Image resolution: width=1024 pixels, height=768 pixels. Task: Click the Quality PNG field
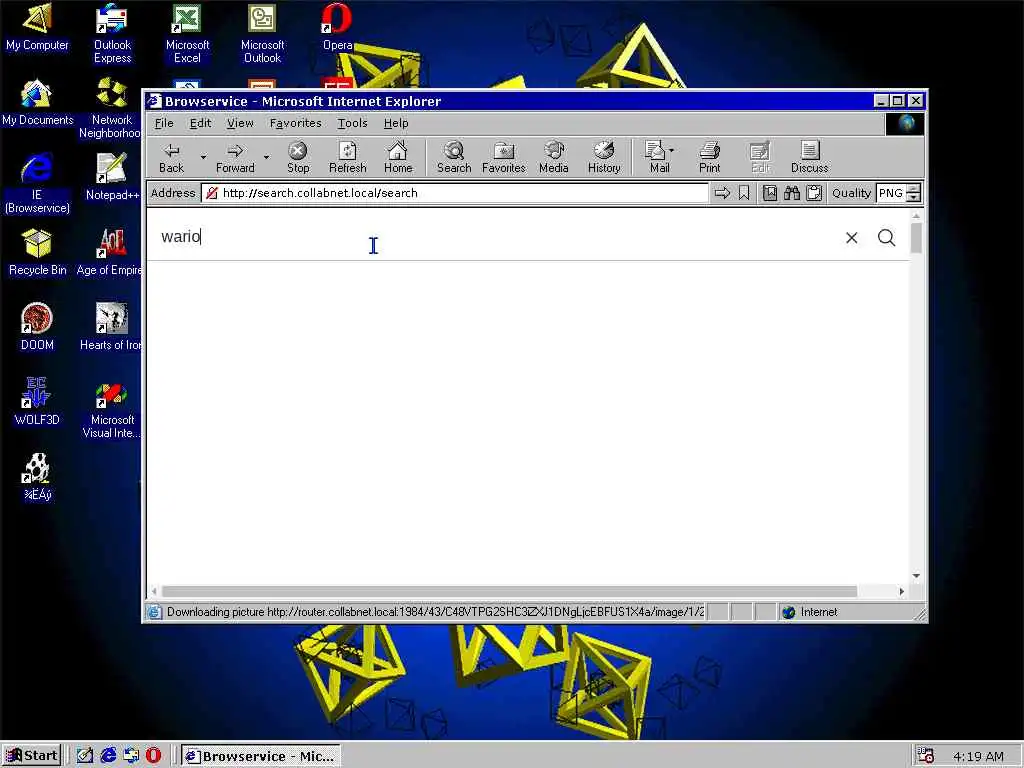coord(891,193)
